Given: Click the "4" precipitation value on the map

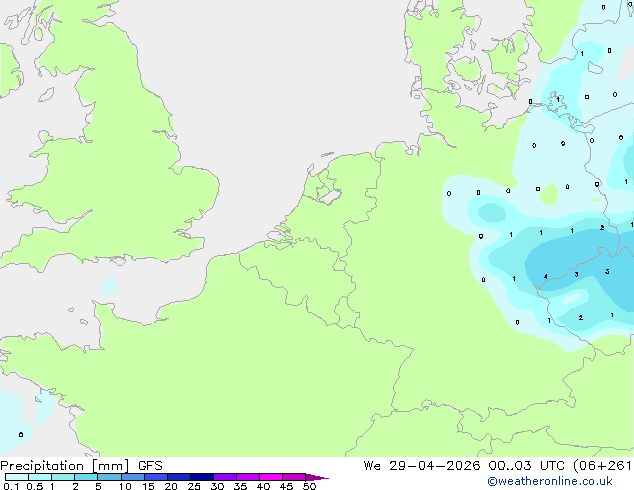Looking at the screenshot, I should 546,277.
